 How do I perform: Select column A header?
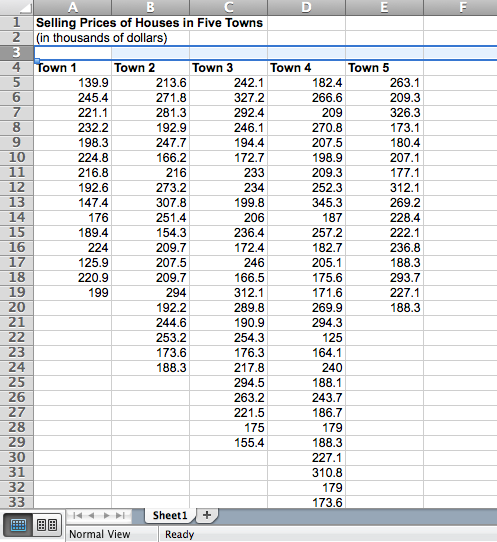(73, 7)
